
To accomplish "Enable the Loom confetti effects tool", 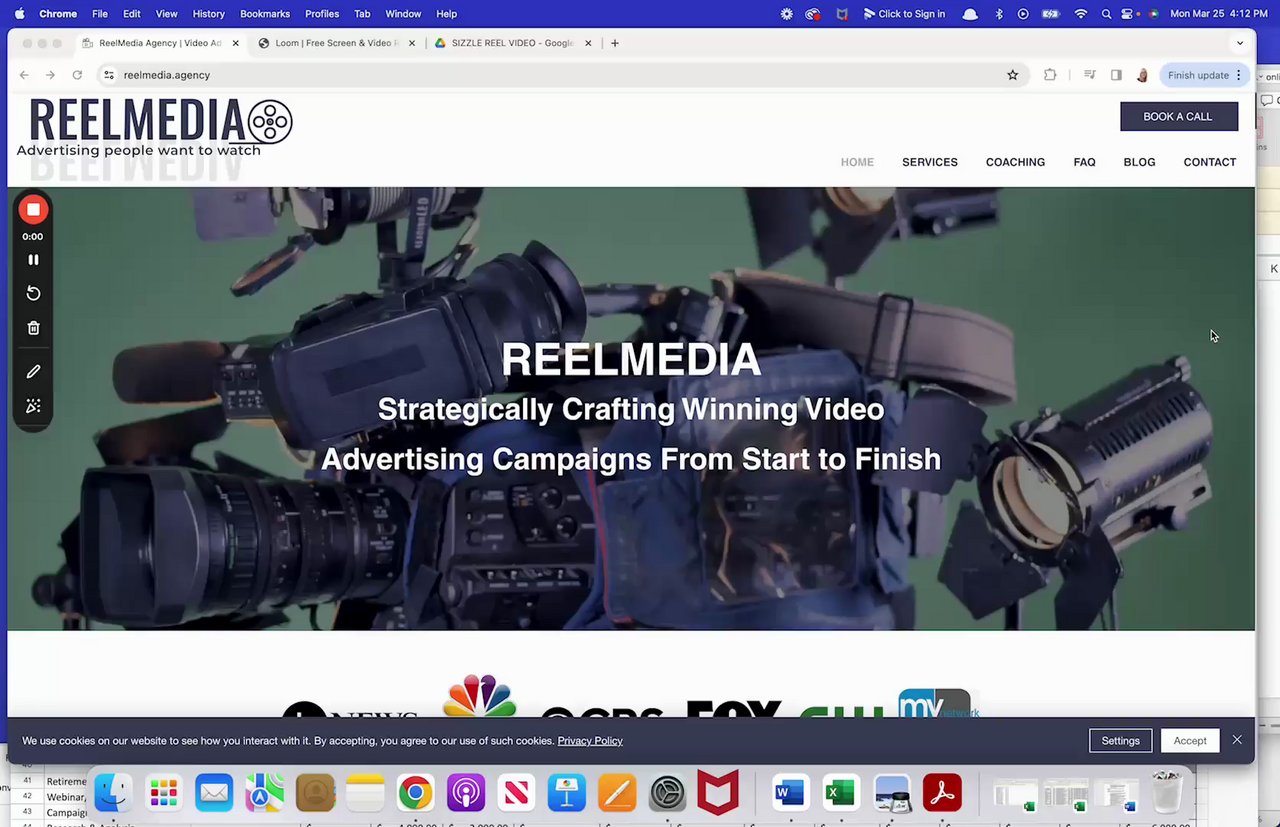I will coord(33,406).
